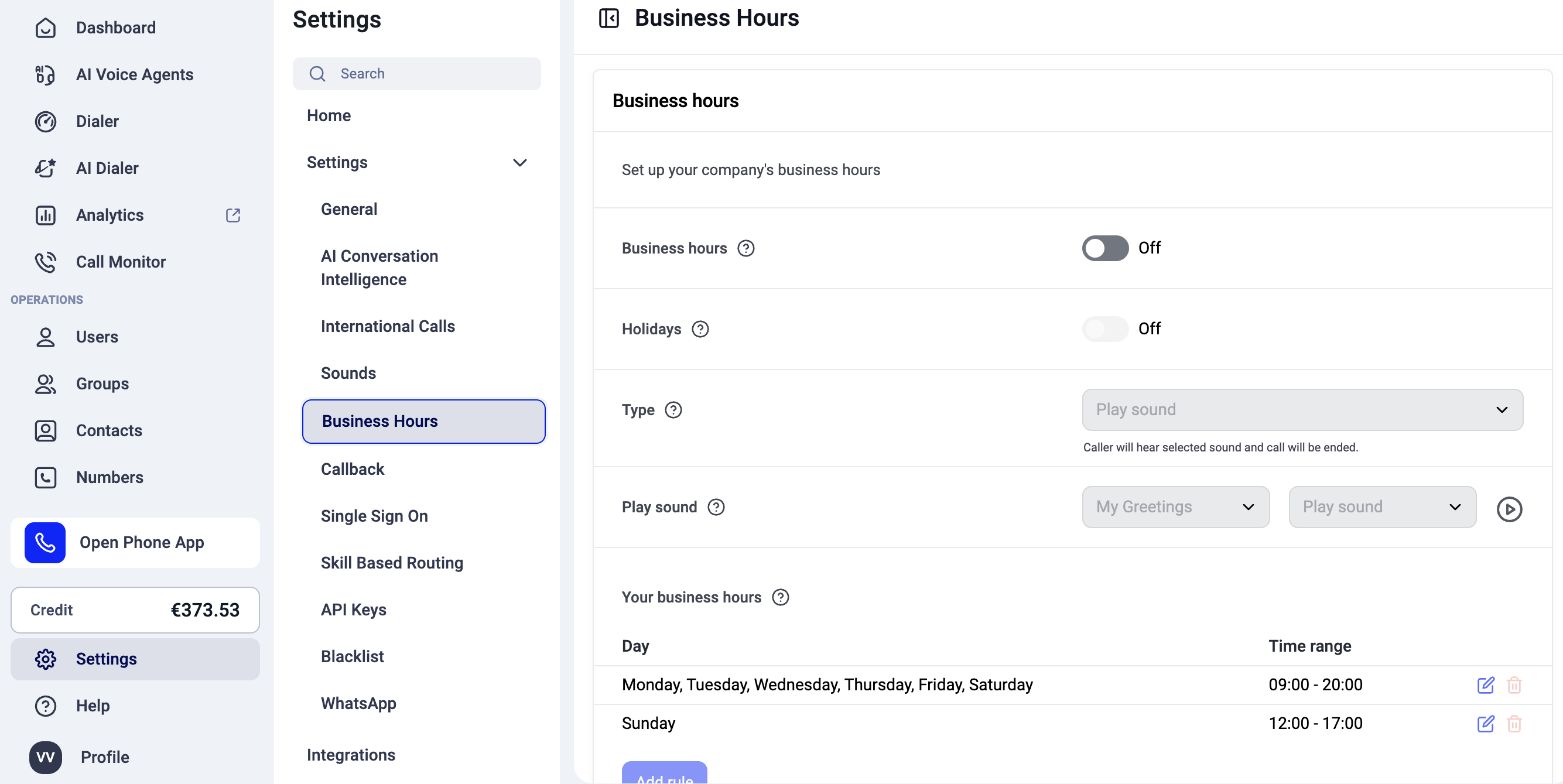Go to Skill Based Routing settings
Image resolution: width=1563 pixels, height=784 pixels.
[x=392, y=563]
